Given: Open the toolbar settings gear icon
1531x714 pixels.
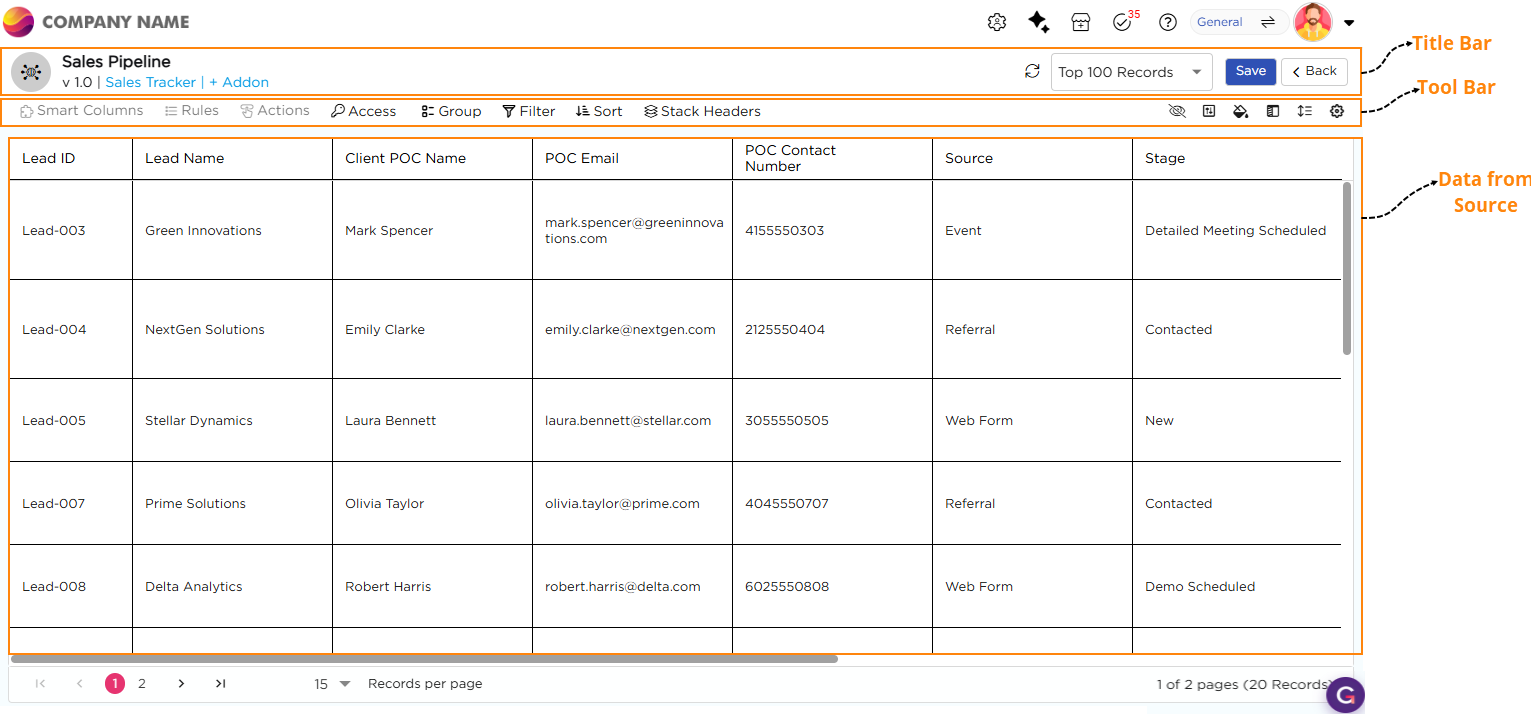Looking at the screenshot, I should point(1337,111).
